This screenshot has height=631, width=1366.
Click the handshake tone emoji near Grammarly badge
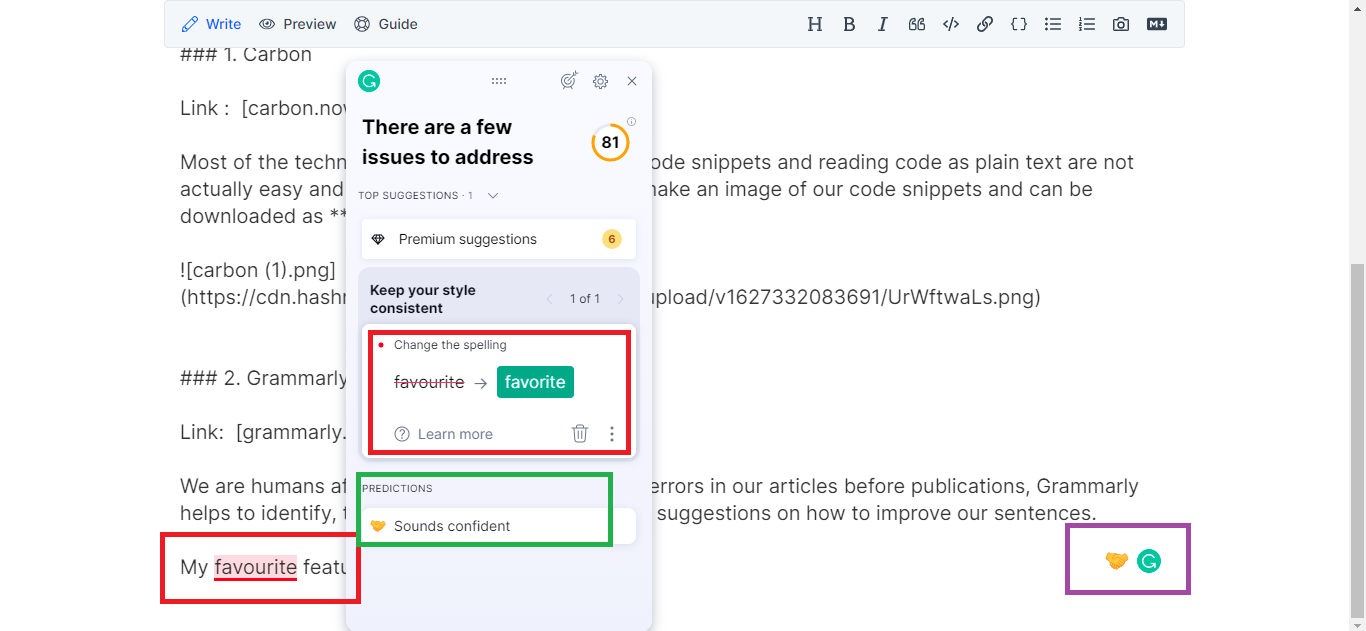[x=1116, y=561]
